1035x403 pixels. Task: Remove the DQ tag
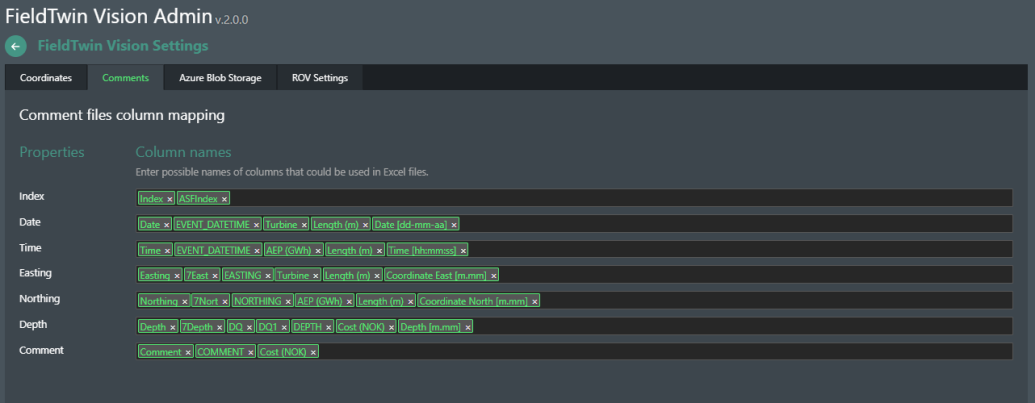pos(250,327)
